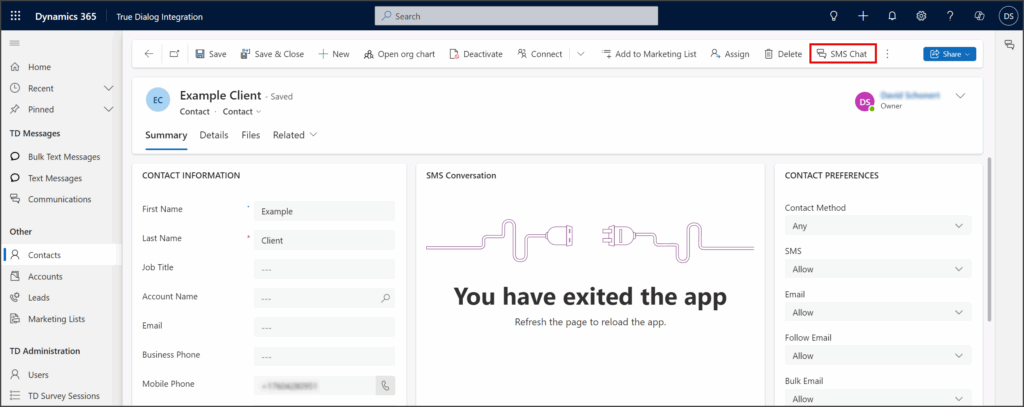Assign the contact record
The width and height of the screenshot is (1024, 407).
click(730, 54)
